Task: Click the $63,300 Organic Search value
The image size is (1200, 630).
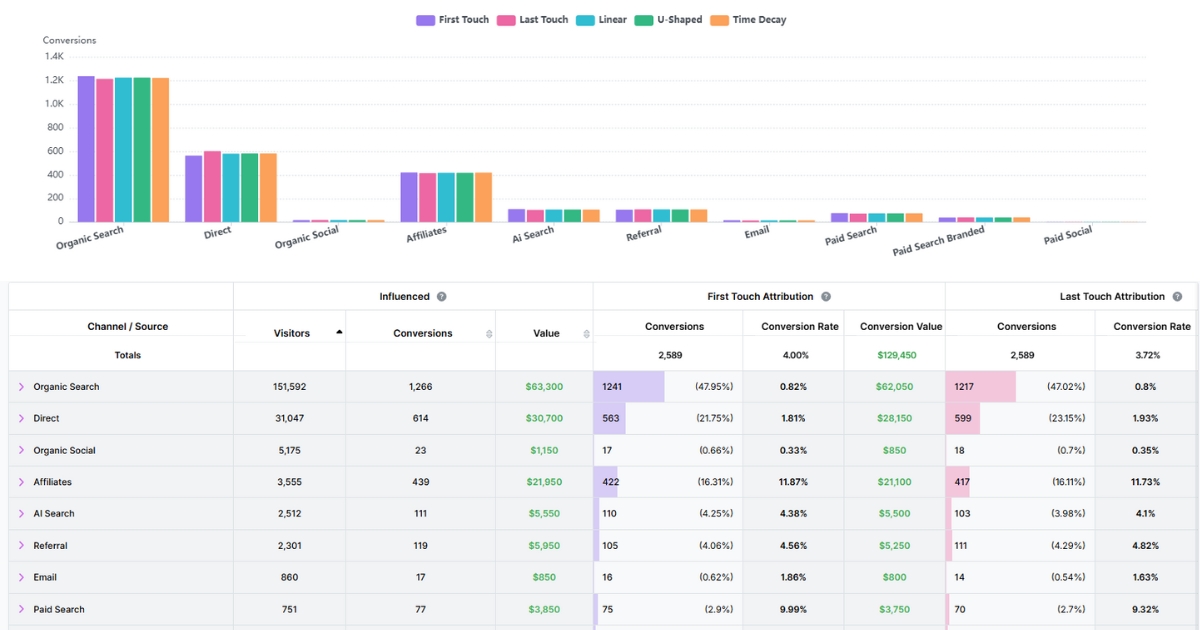Action: (x=546, y=386)
